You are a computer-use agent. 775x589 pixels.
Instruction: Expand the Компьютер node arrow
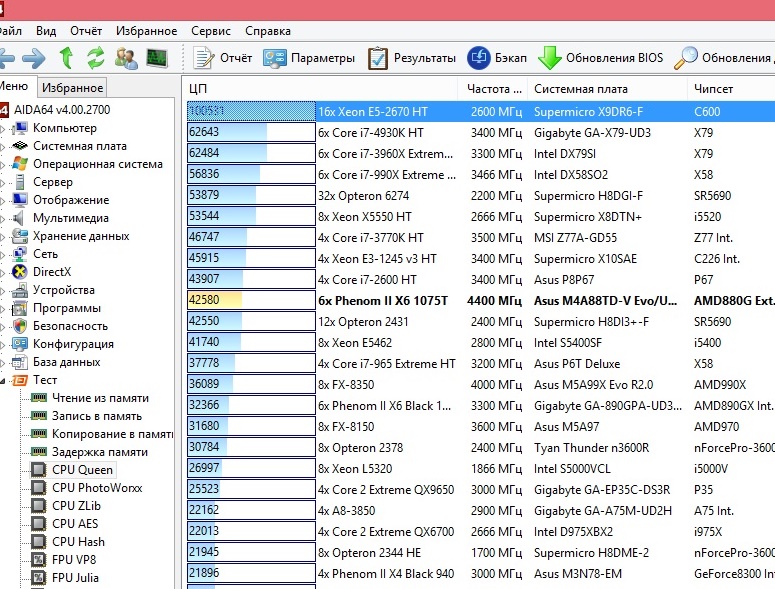(2, 129)
